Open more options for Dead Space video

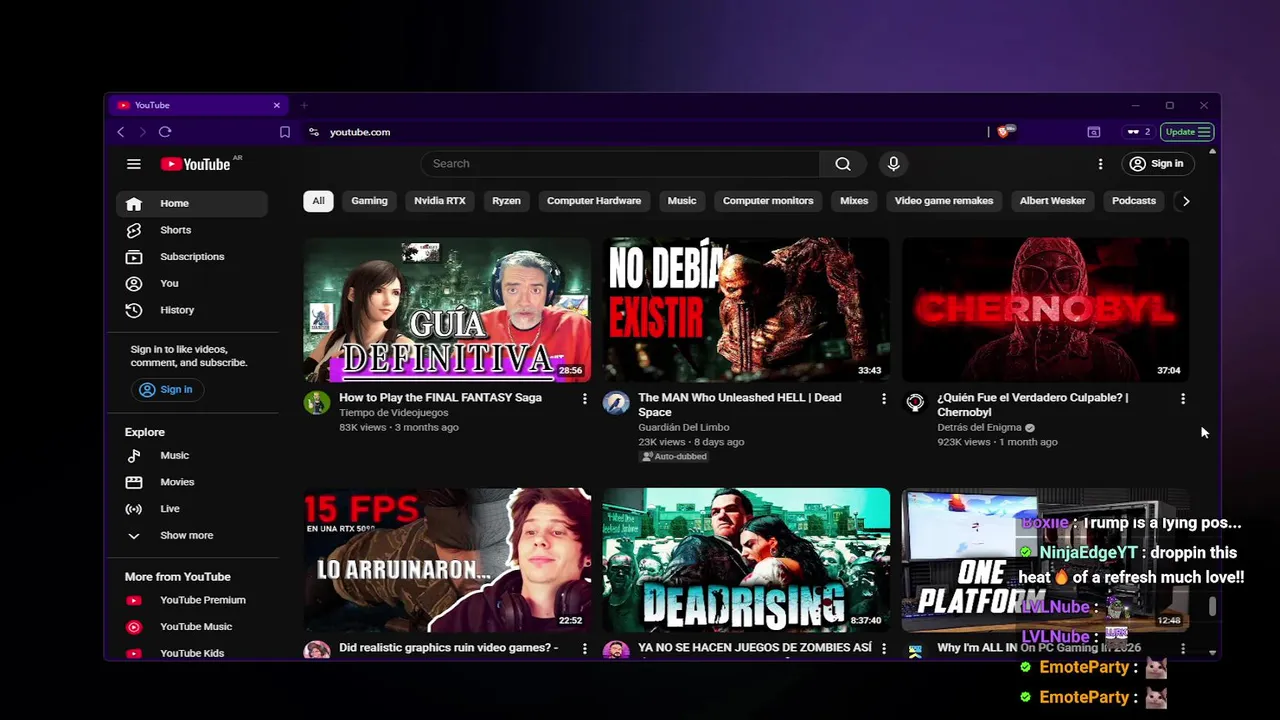click(x=883, y=399)
